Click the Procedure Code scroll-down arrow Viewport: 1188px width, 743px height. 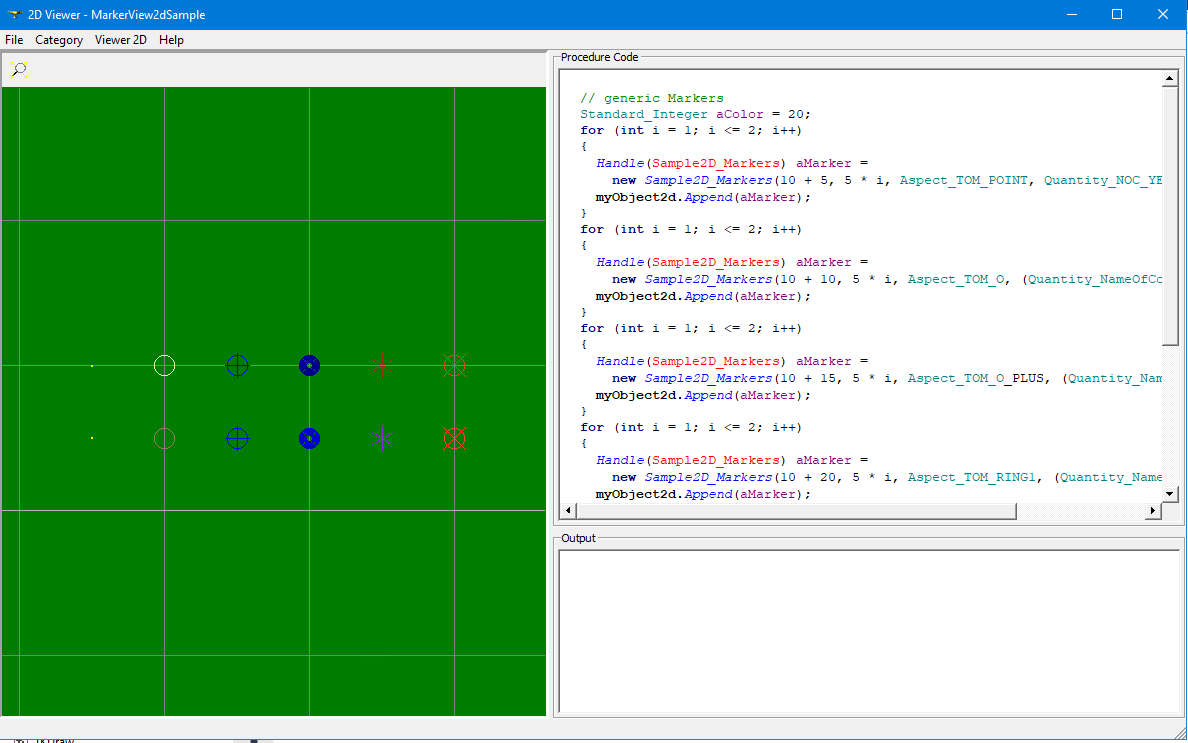pos(1170,494)
